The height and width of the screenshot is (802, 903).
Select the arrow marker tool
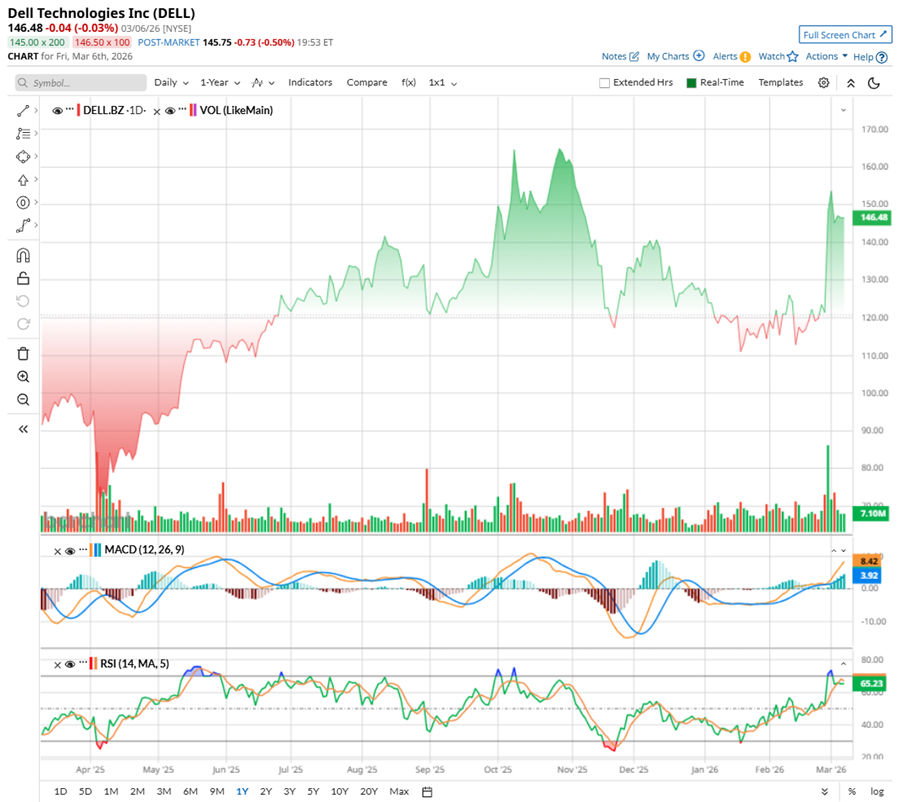click(22, 180)
